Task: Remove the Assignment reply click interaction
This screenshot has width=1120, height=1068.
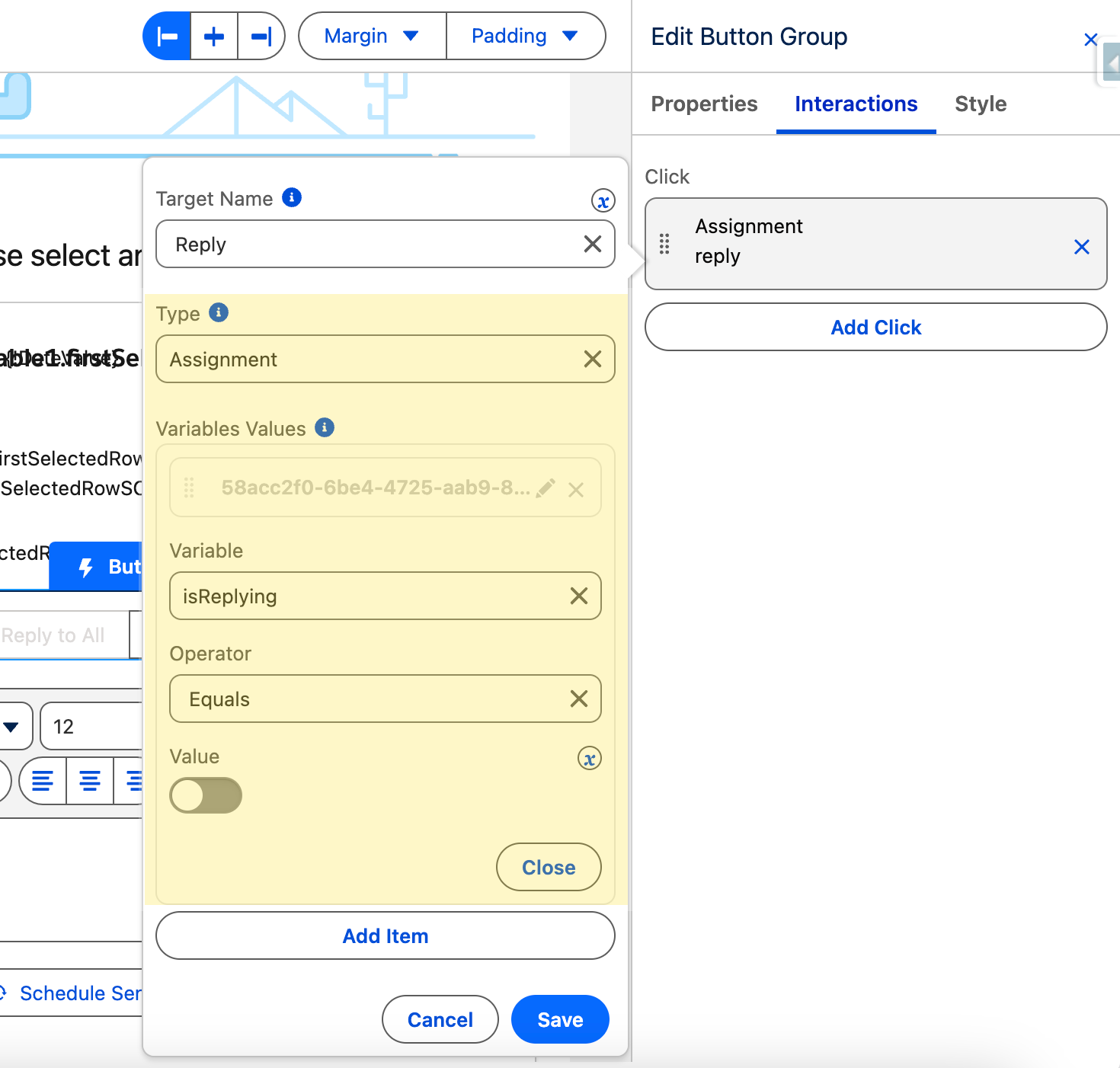Action: (x=1081, y=247)
